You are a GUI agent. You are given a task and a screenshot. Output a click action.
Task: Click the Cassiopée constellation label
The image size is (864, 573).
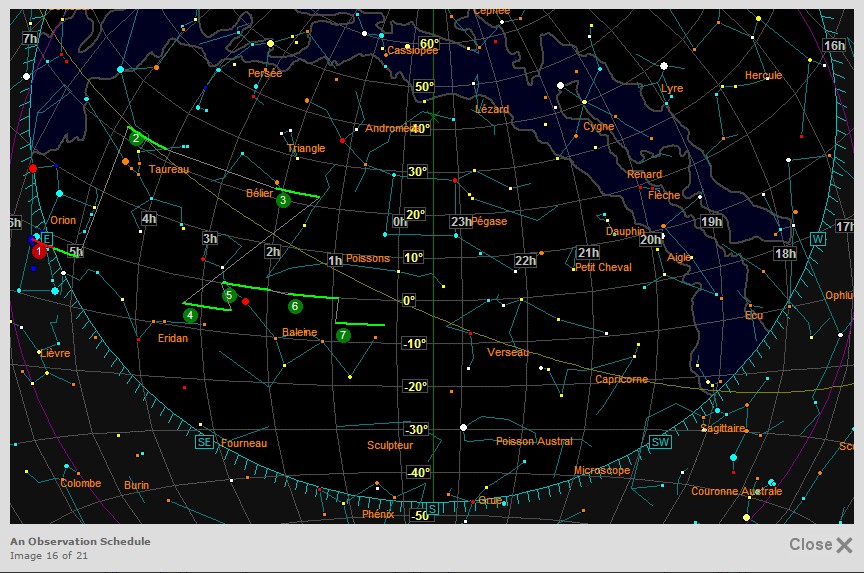413,51
